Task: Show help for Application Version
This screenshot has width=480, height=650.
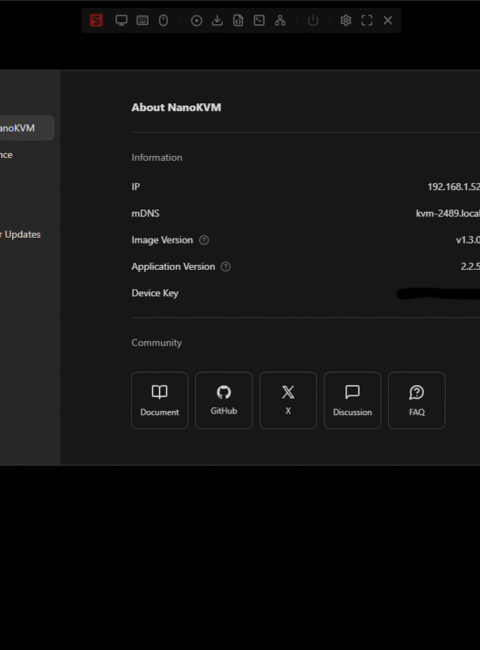Action: coord(225,267)
